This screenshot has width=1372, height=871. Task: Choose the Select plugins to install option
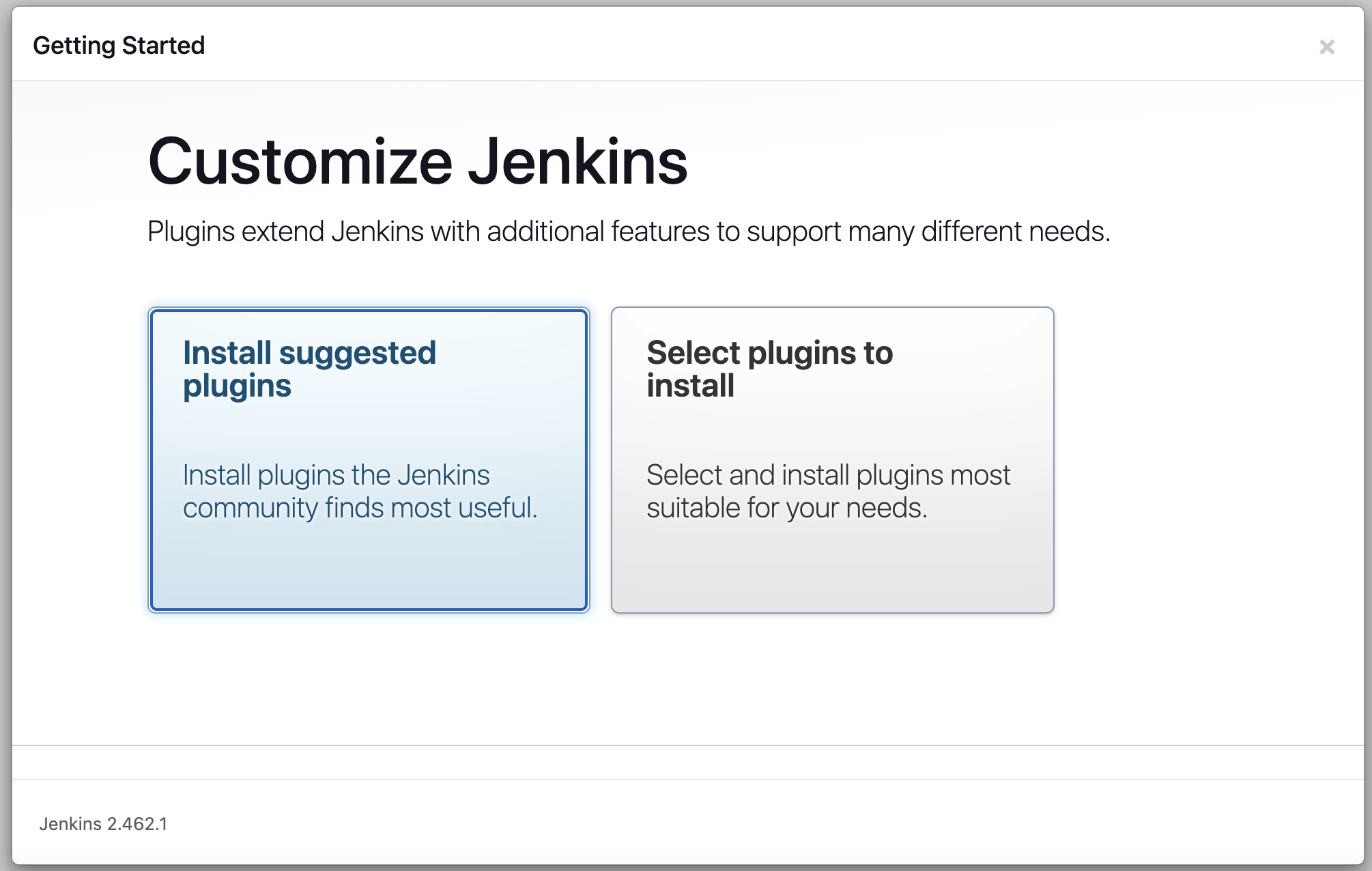click(x=832, y=427)
